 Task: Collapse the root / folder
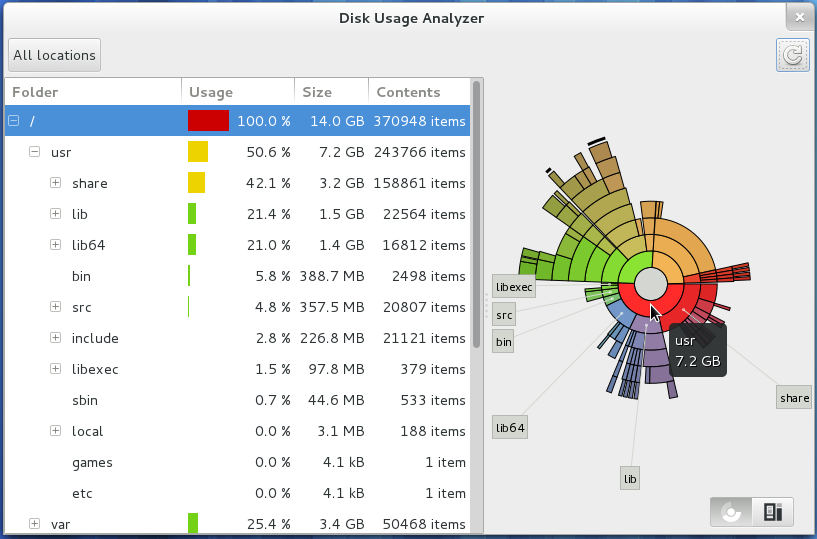click(x=14, y=121)
